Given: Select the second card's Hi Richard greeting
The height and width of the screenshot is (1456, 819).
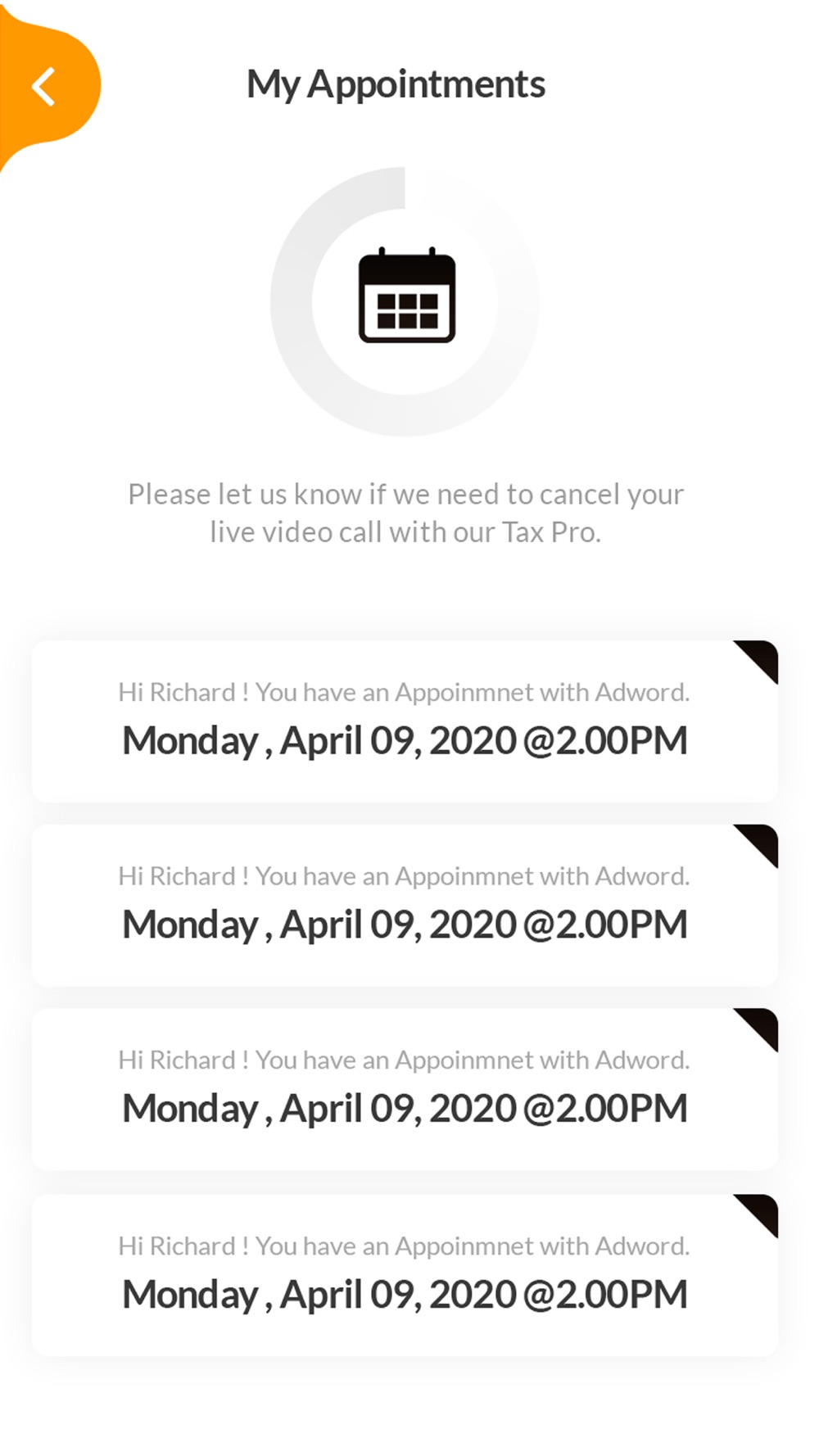Looking at the screenshot, I should (404, 876).
